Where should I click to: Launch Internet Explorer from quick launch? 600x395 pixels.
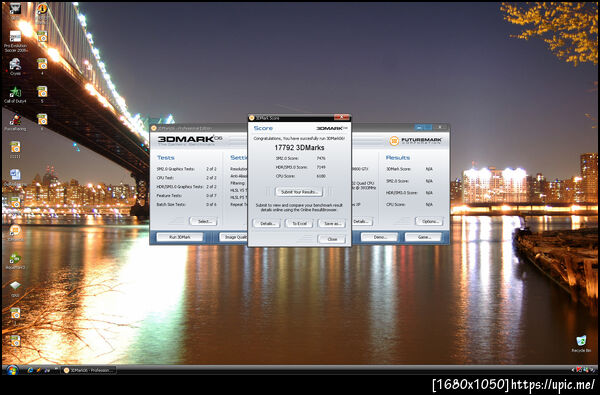(30, 370)
